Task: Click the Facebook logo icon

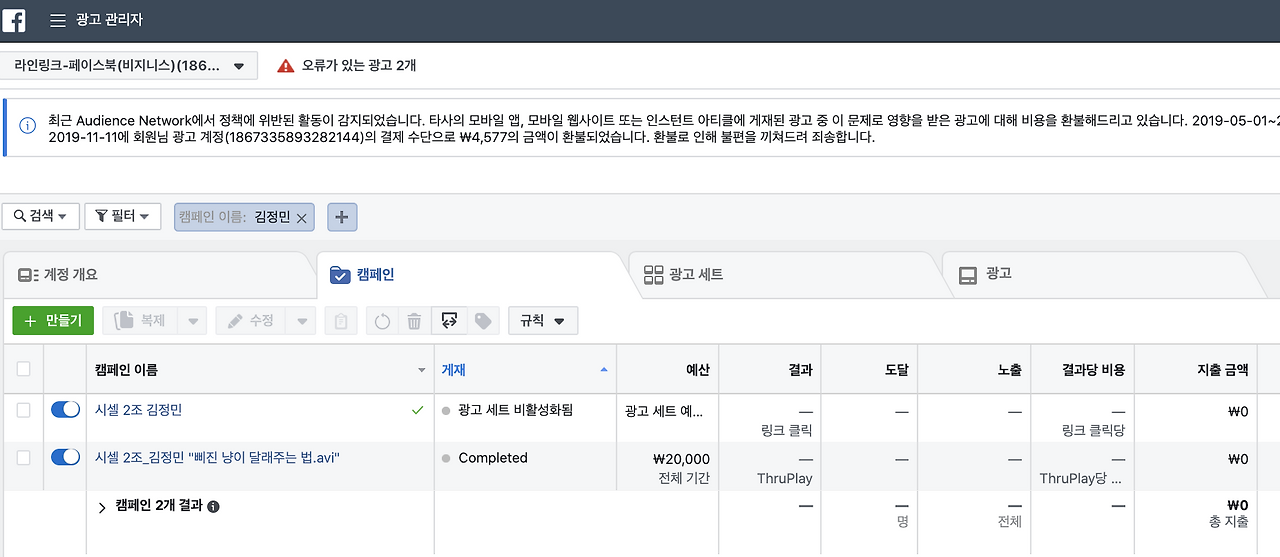Action: pos(14,20)
